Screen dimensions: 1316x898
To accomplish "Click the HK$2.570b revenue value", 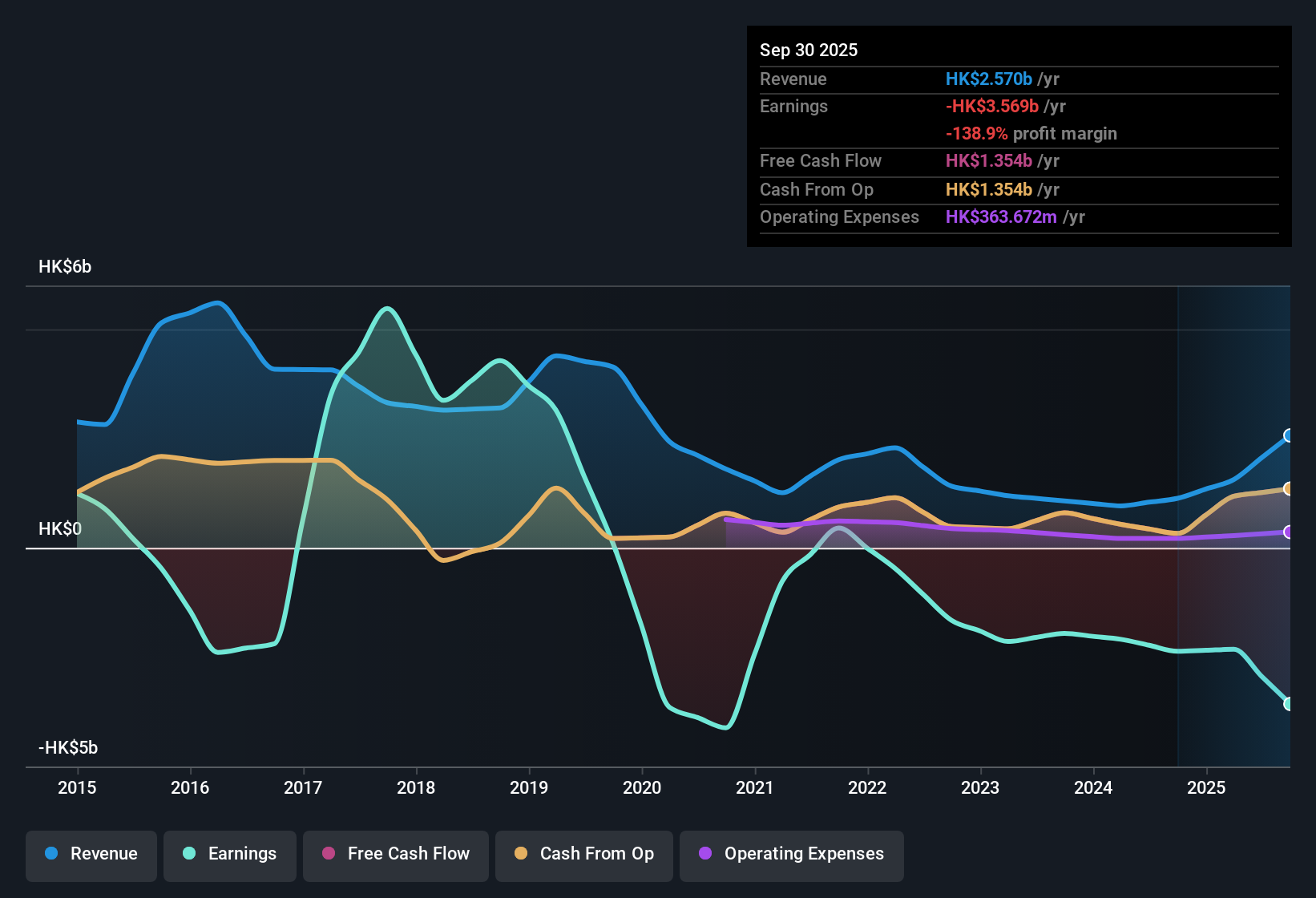I will (988, 79).
